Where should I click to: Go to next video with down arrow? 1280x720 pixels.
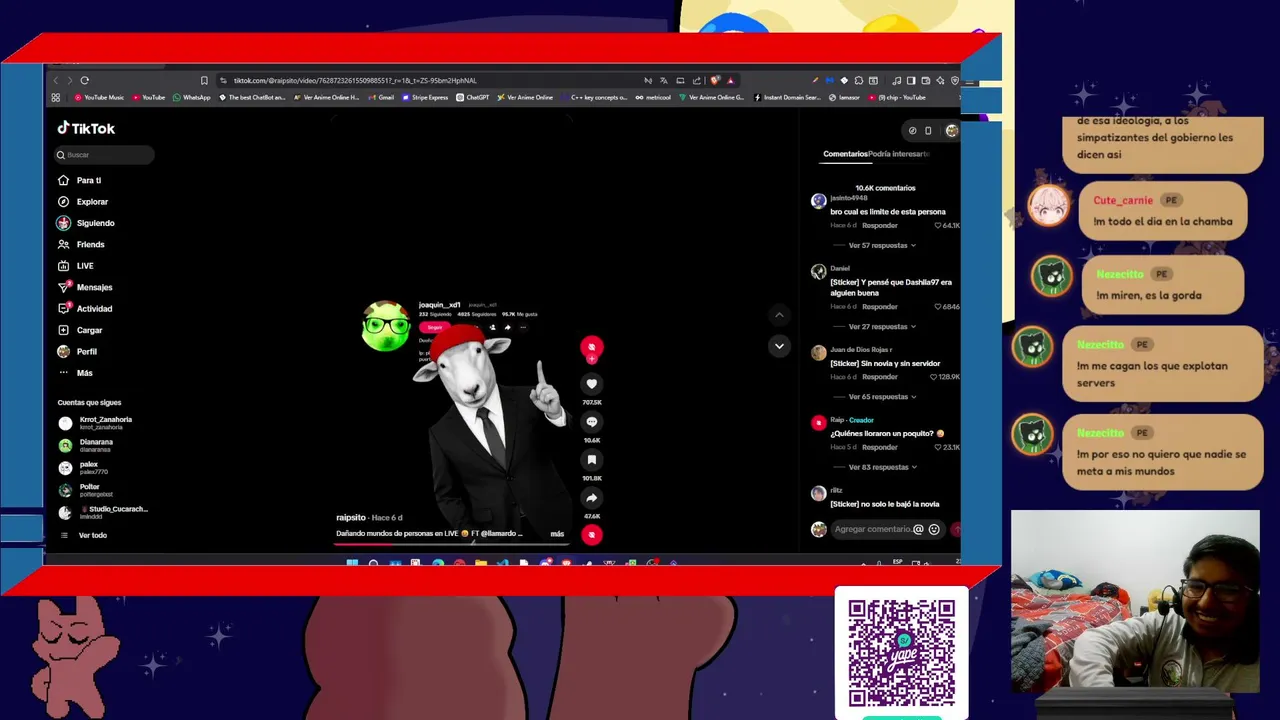click(779, 346)
